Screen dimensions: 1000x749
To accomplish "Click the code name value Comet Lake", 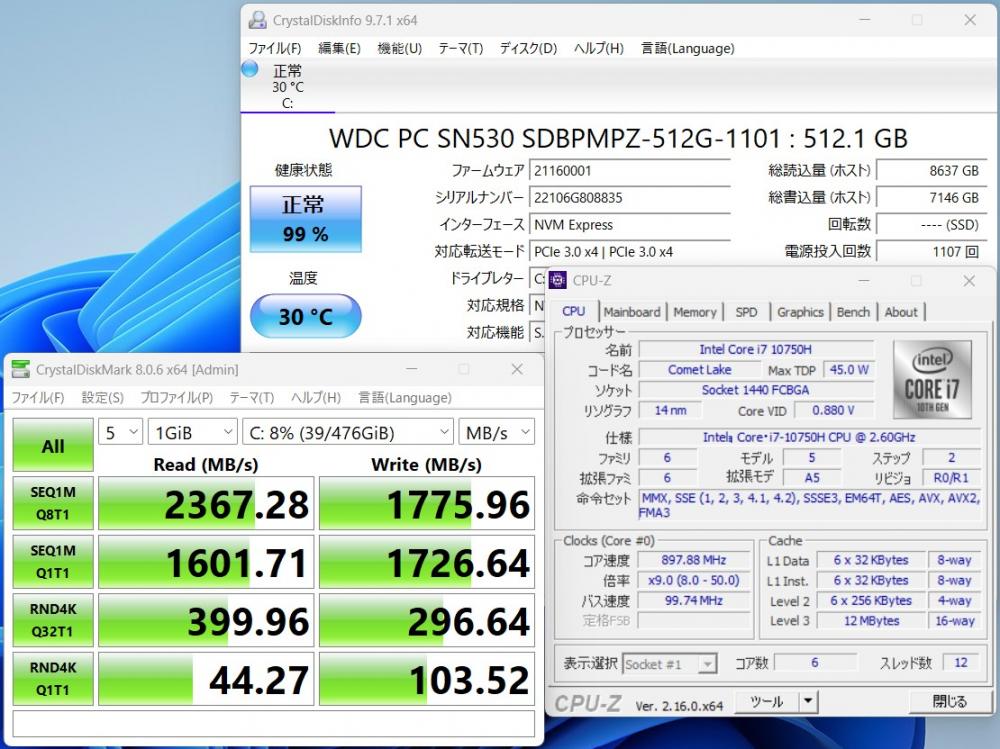I will coord(700,370).
